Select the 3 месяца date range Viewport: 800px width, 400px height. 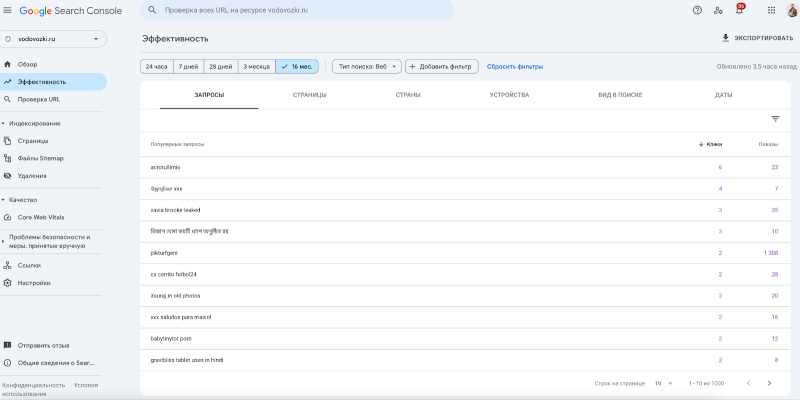click(256, 66)
